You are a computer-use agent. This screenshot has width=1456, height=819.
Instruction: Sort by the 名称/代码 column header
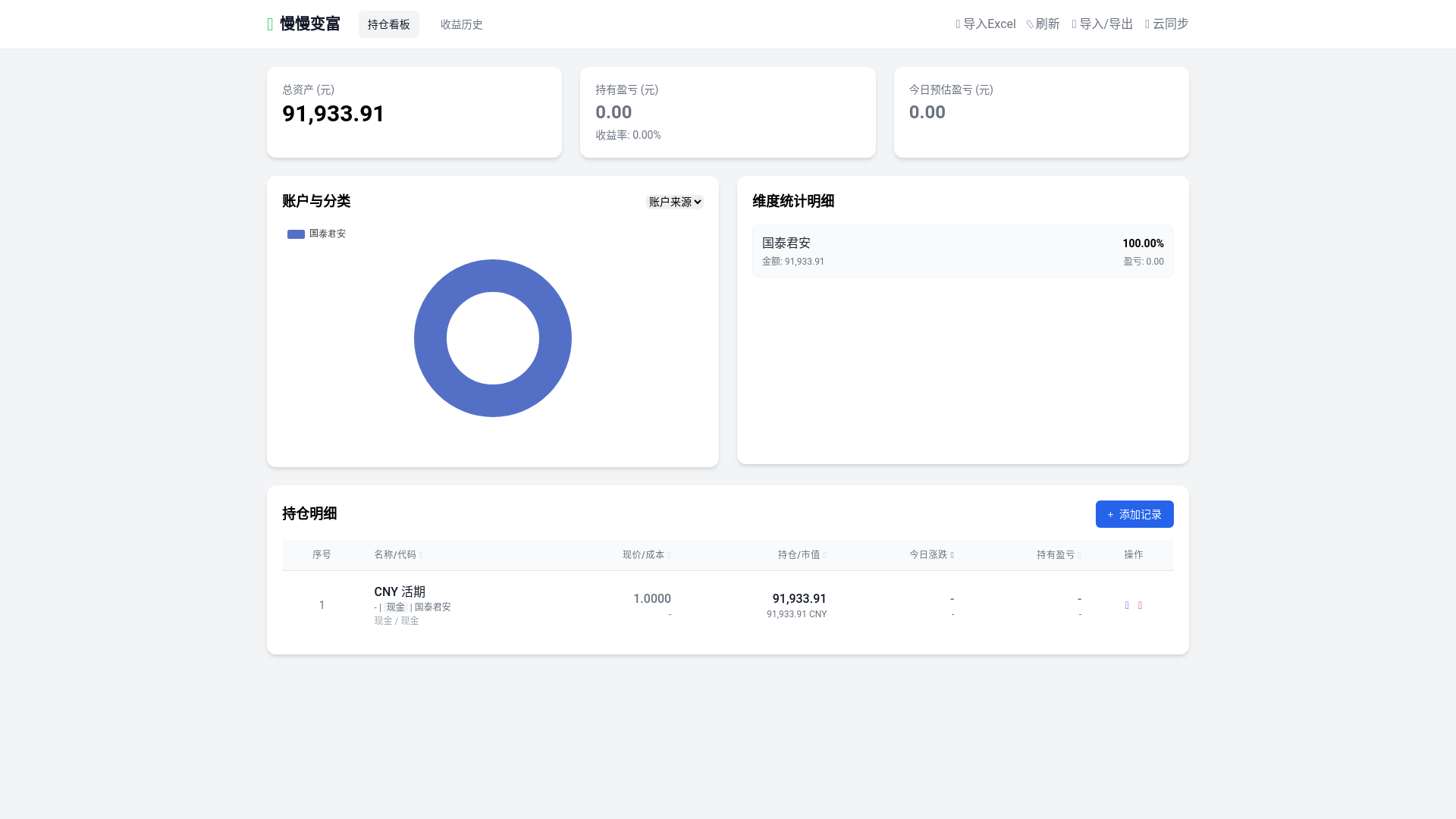pyautogui.click(x=398, y=555)
